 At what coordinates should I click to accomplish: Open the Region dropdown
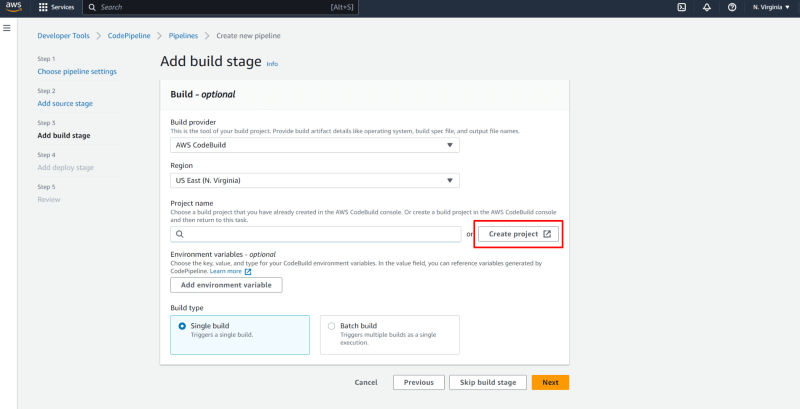point(315,181)
